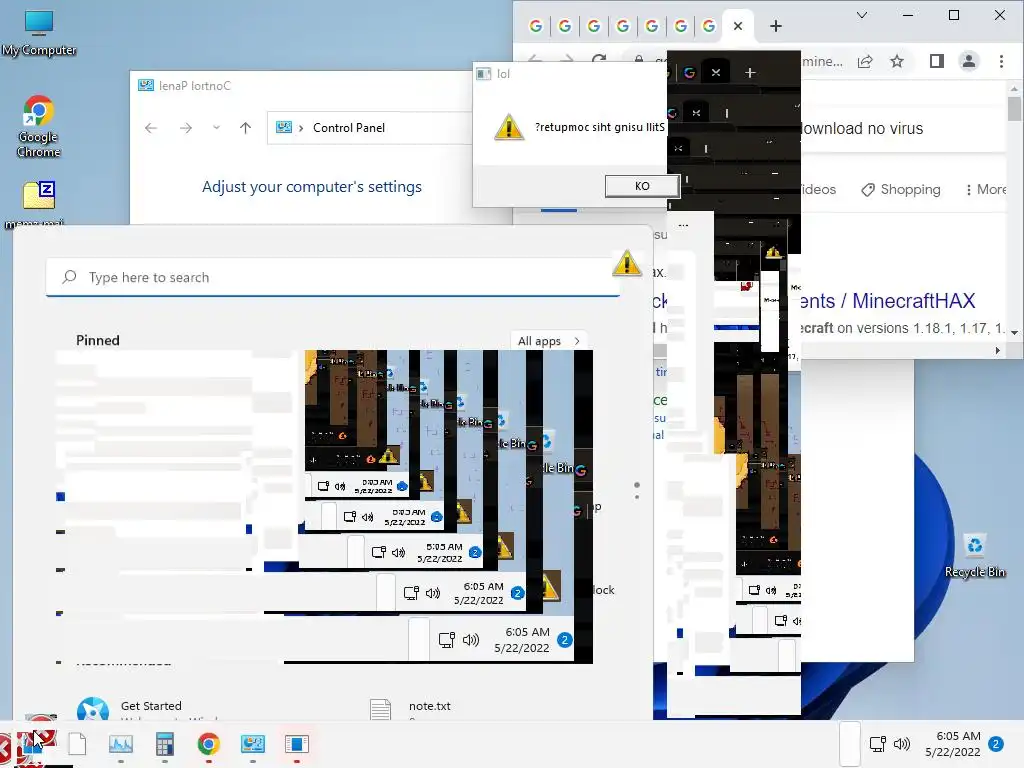Image resolution: width=1024 pixels, height=768 pixels.
Task: Show taskbar clock and calendar
Action: tap(953, 744)
